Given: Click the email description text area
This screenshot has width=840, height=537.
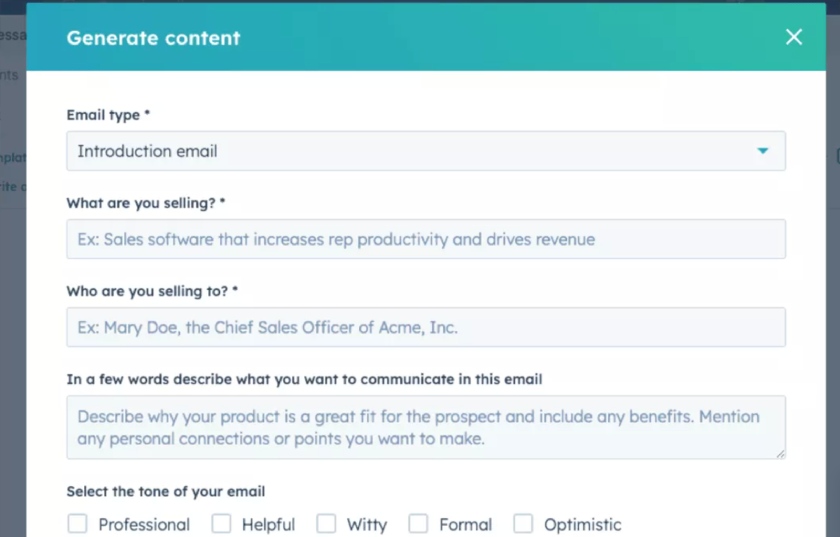Looking at the screenshot, I should [x=425, y=427].
